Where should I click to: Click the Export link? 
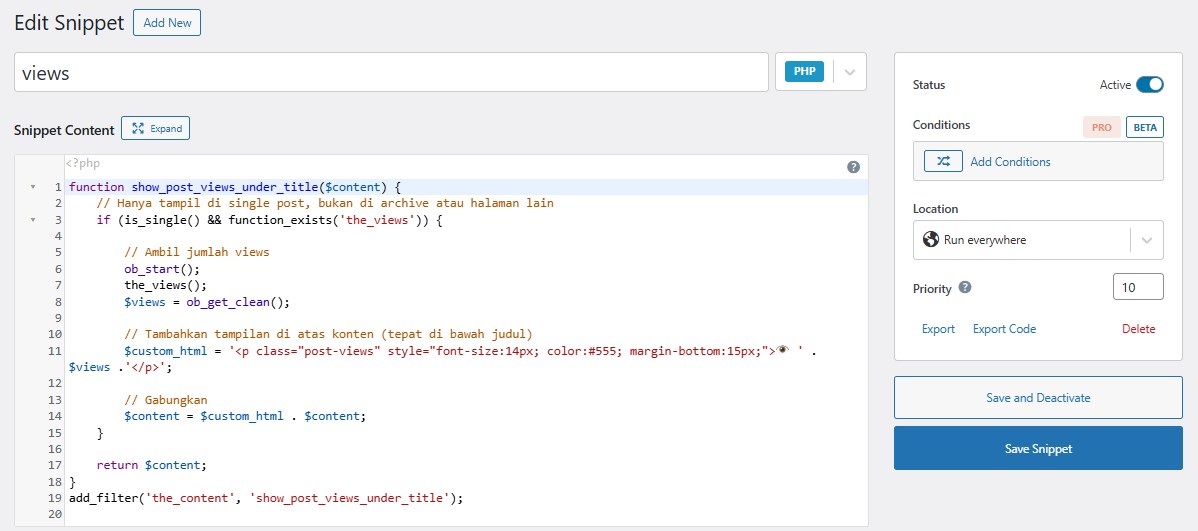tap(938, 329)
